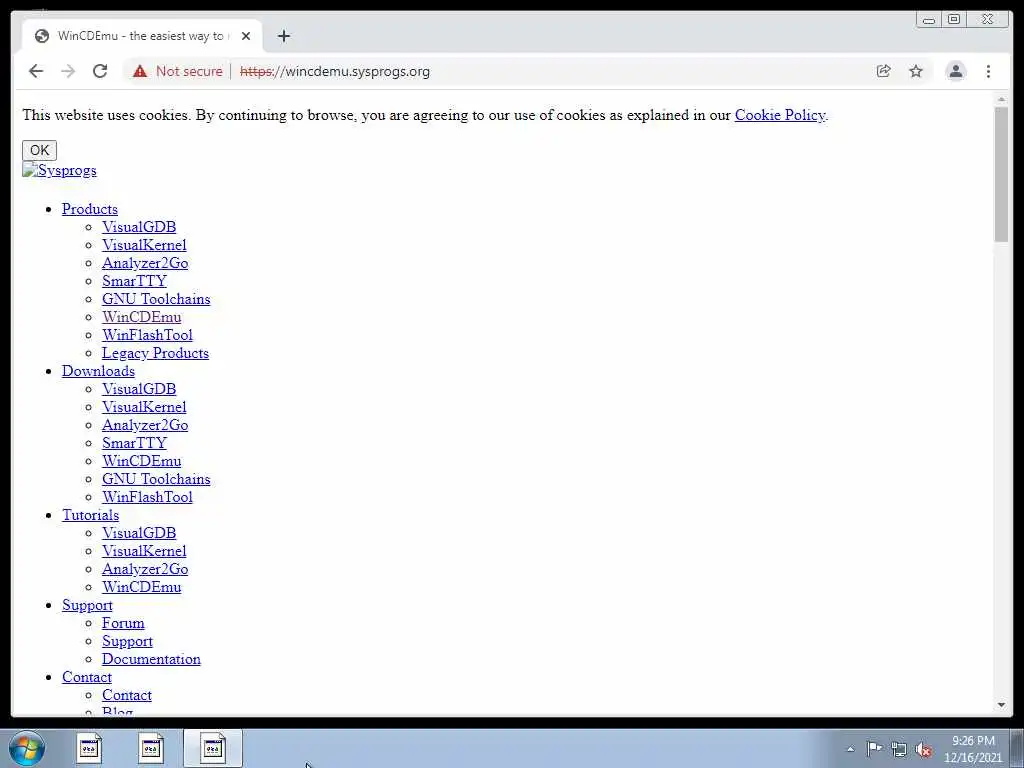Image resolution: width=1024 pixels, height=768 pixels.
Task: Open a new tab with the plus button
Action: point(283,36)
